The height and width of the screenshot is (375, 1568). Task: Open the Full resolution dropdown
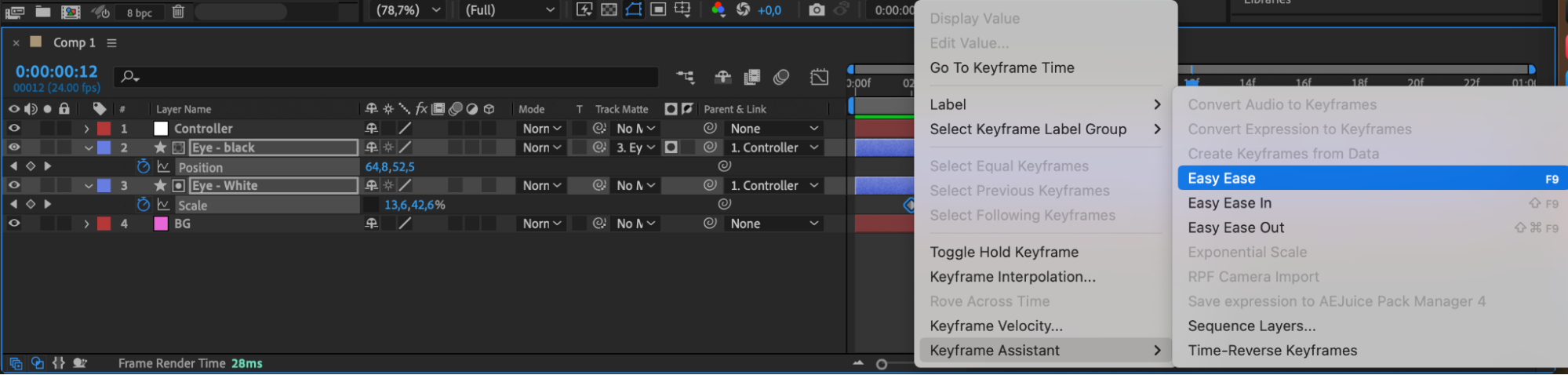pyautogui.click(x=509, y=10)
